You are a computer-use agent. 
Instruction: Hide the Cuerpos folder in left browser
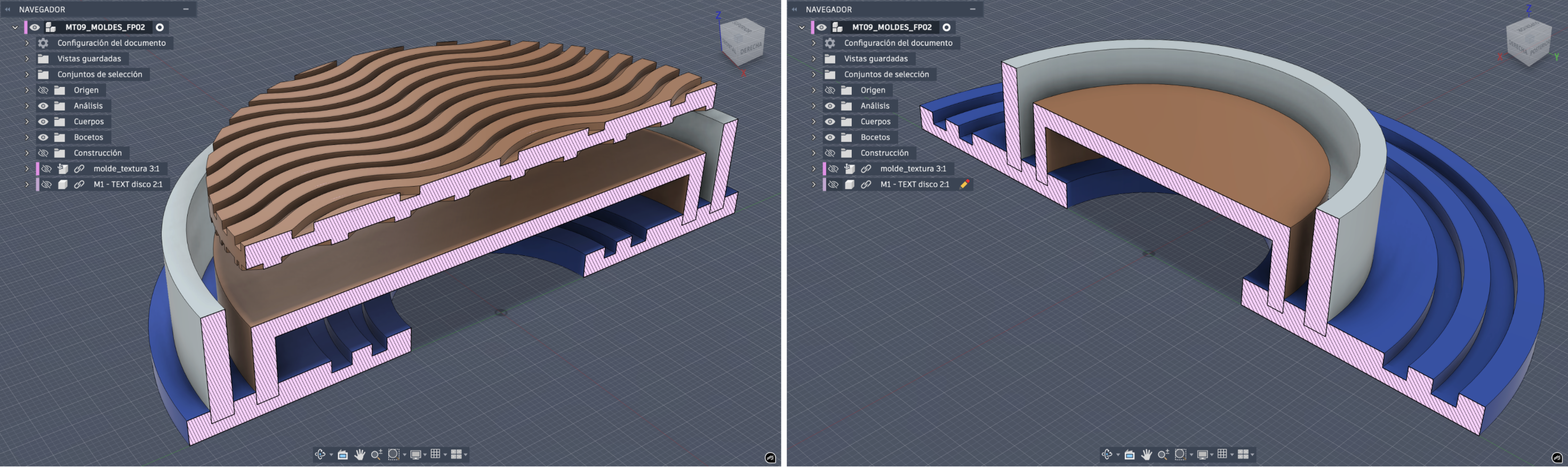tap(43, 122)
